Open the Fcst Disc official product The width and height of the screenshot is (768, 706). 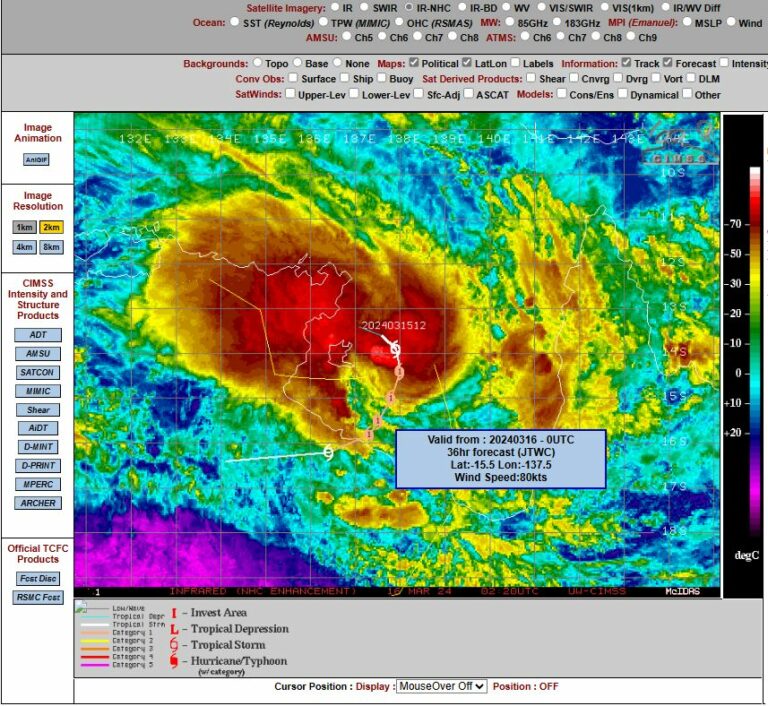38,579
